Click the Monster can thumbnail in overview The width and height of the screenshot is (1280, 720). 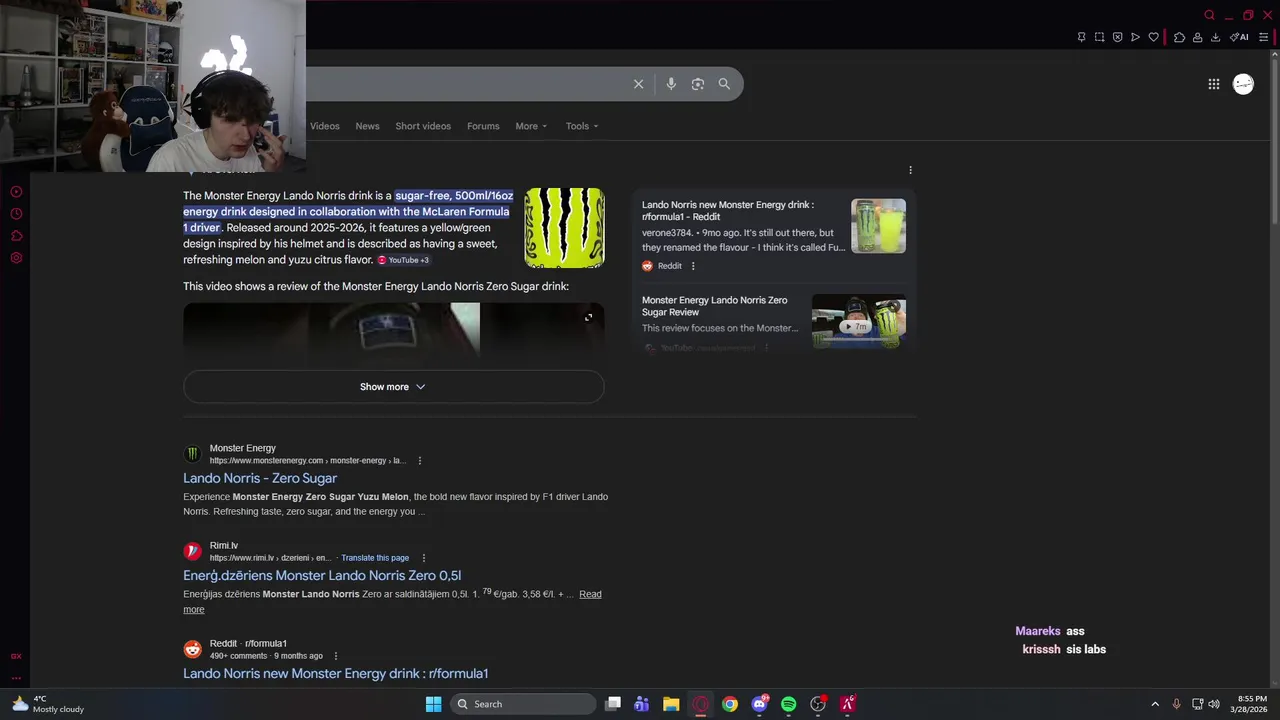coord(564,228)
